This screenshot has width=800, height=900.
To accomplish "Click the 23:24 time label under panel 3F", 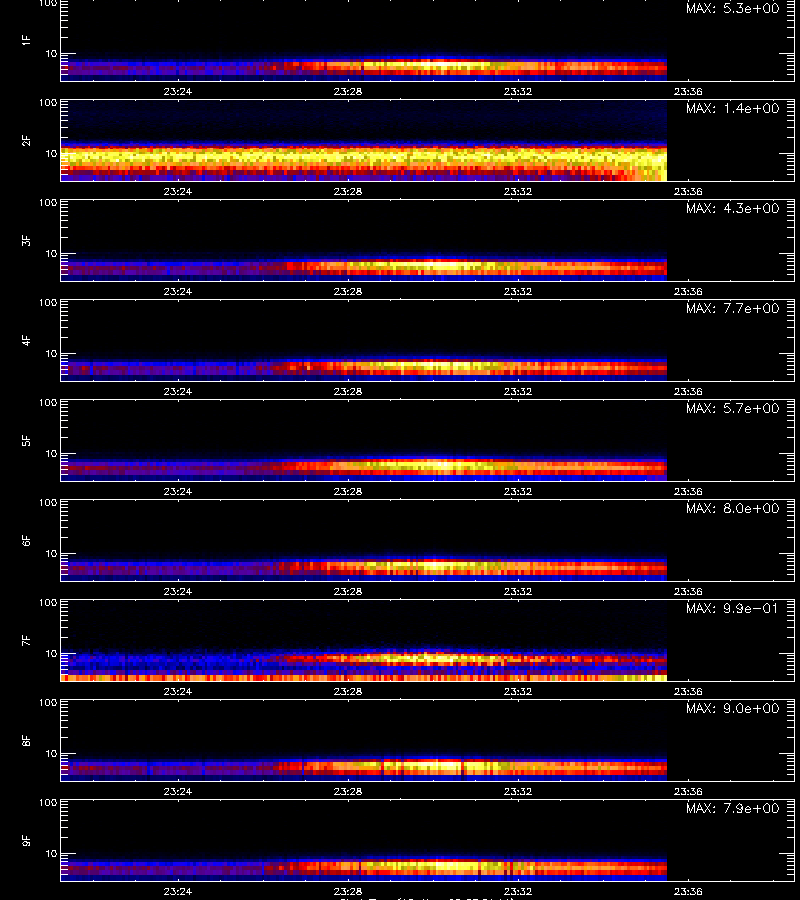I will [178, 291].
